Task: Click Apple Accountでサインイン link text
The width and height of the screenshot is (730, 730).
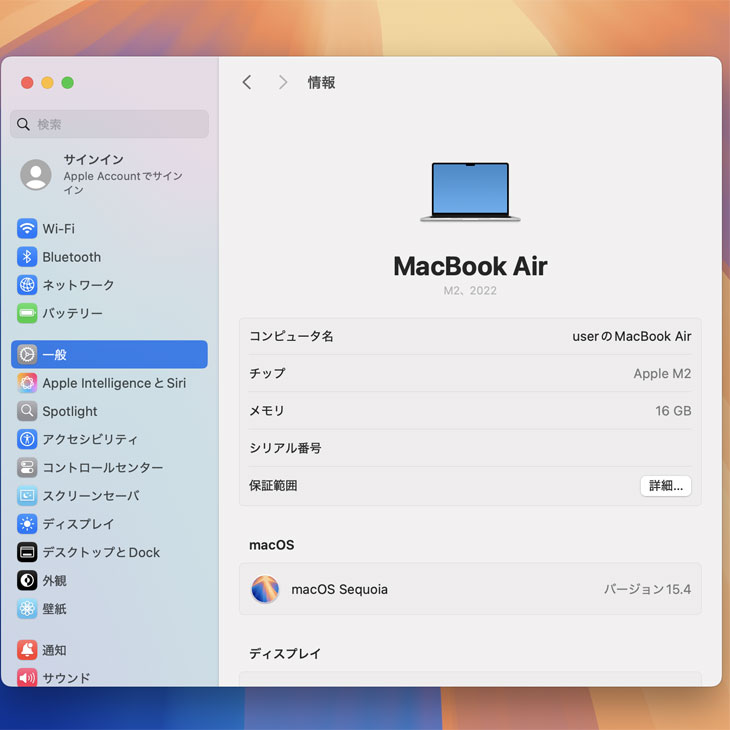Action: click(123, 183)
